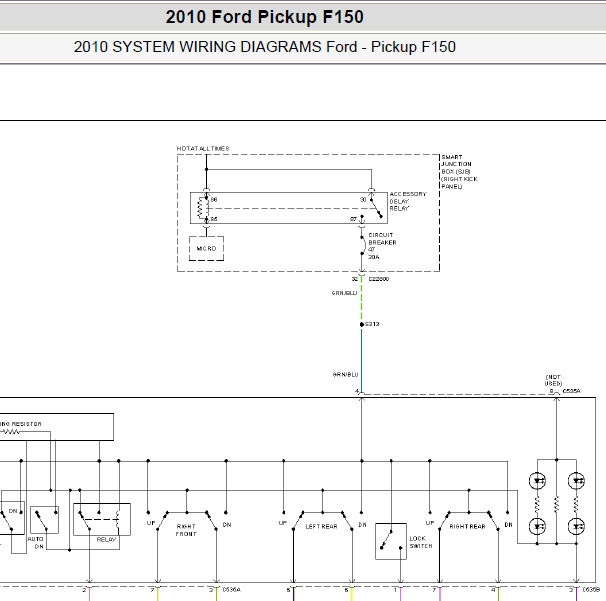Click the 'CIRCUIT BREAKER' 30A label

point(382,246)
